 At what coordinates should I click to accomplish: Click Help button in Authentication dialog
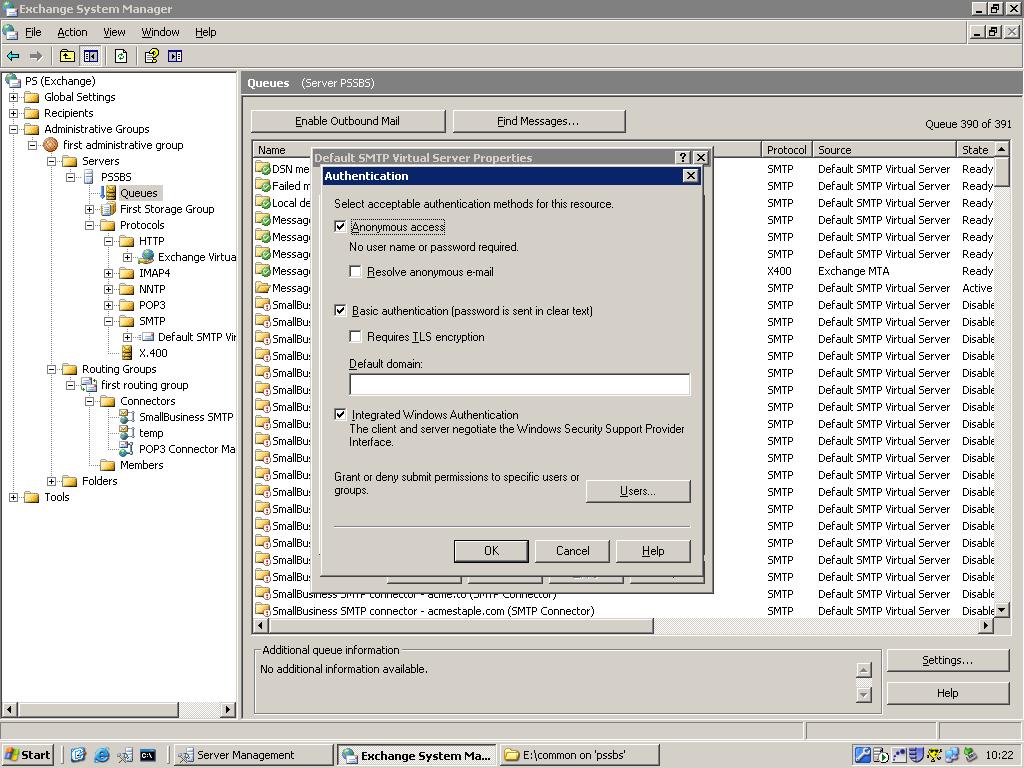point(653,551)
